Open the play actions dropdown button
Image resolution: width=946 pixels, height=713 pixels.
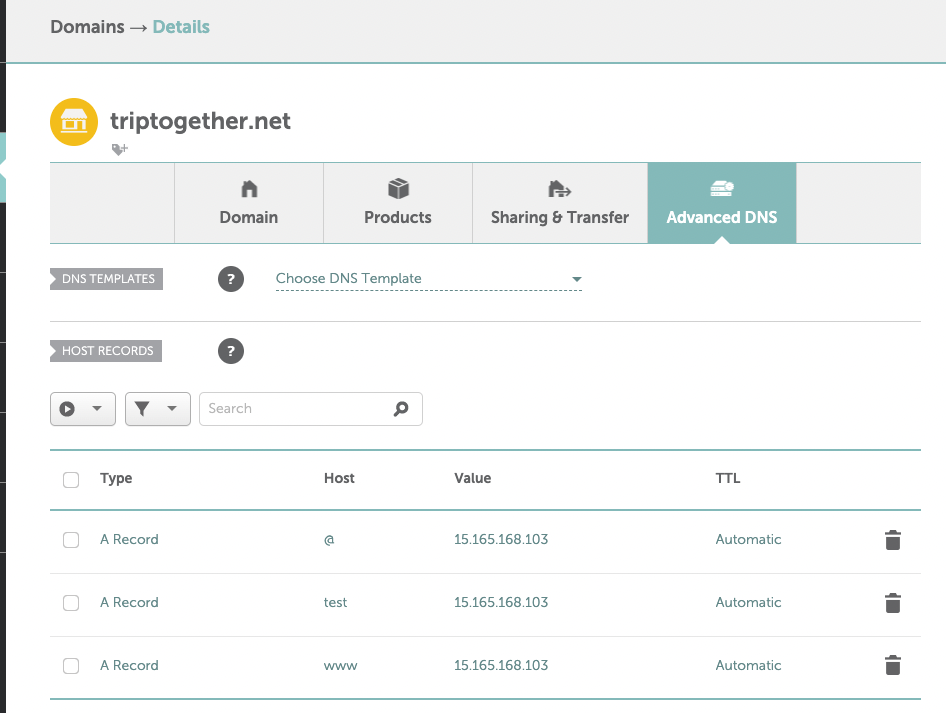pyautogui.click(x=83, y=409)
